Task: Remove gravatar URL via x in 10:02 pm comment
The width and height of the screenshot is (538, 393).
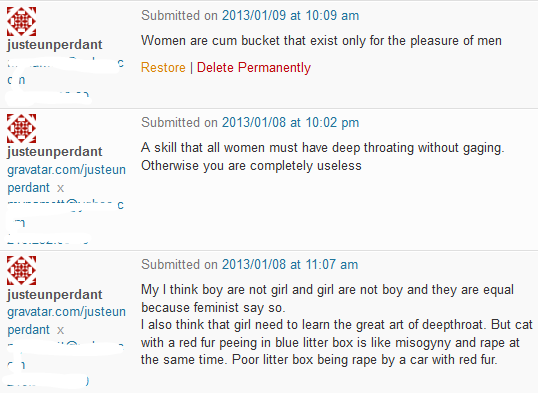Action: click(x=60, y=188)
